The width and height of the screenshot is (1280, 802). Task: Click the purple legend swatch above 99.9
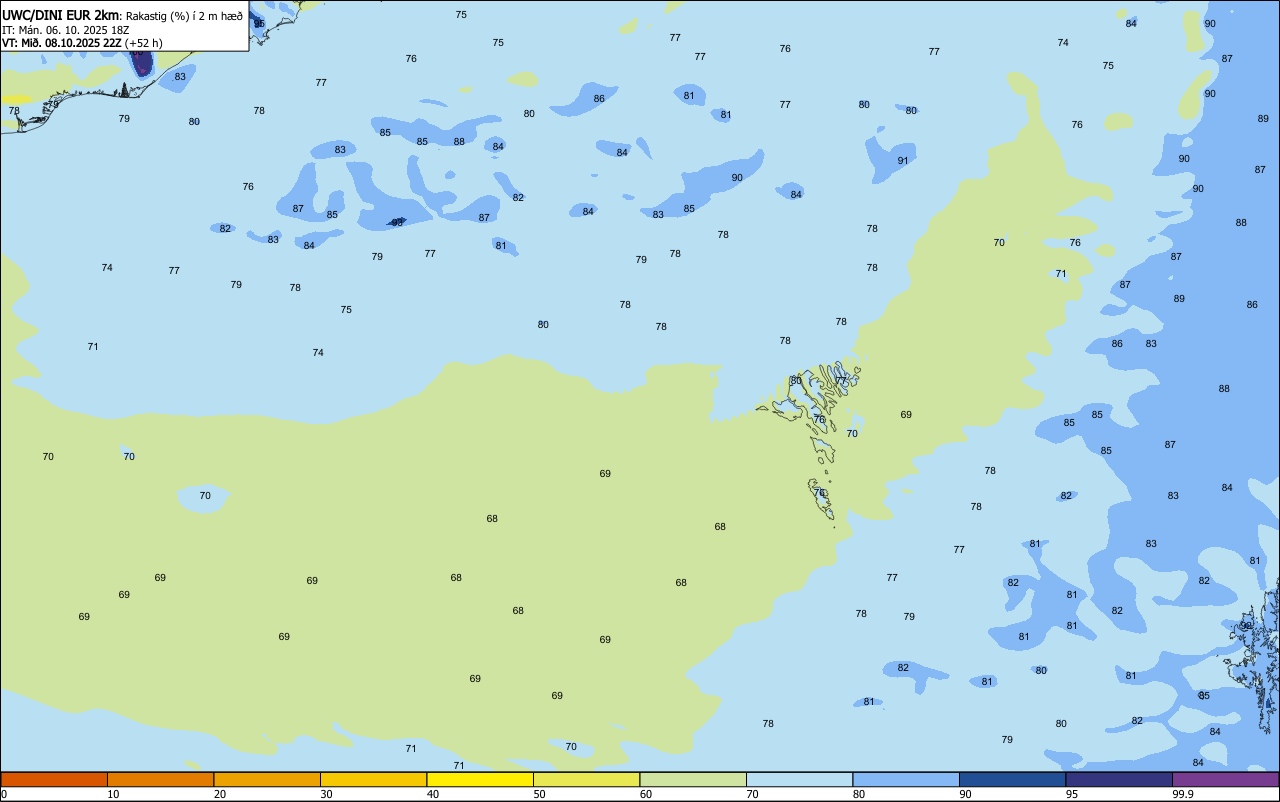click(x=1225, y=779)
